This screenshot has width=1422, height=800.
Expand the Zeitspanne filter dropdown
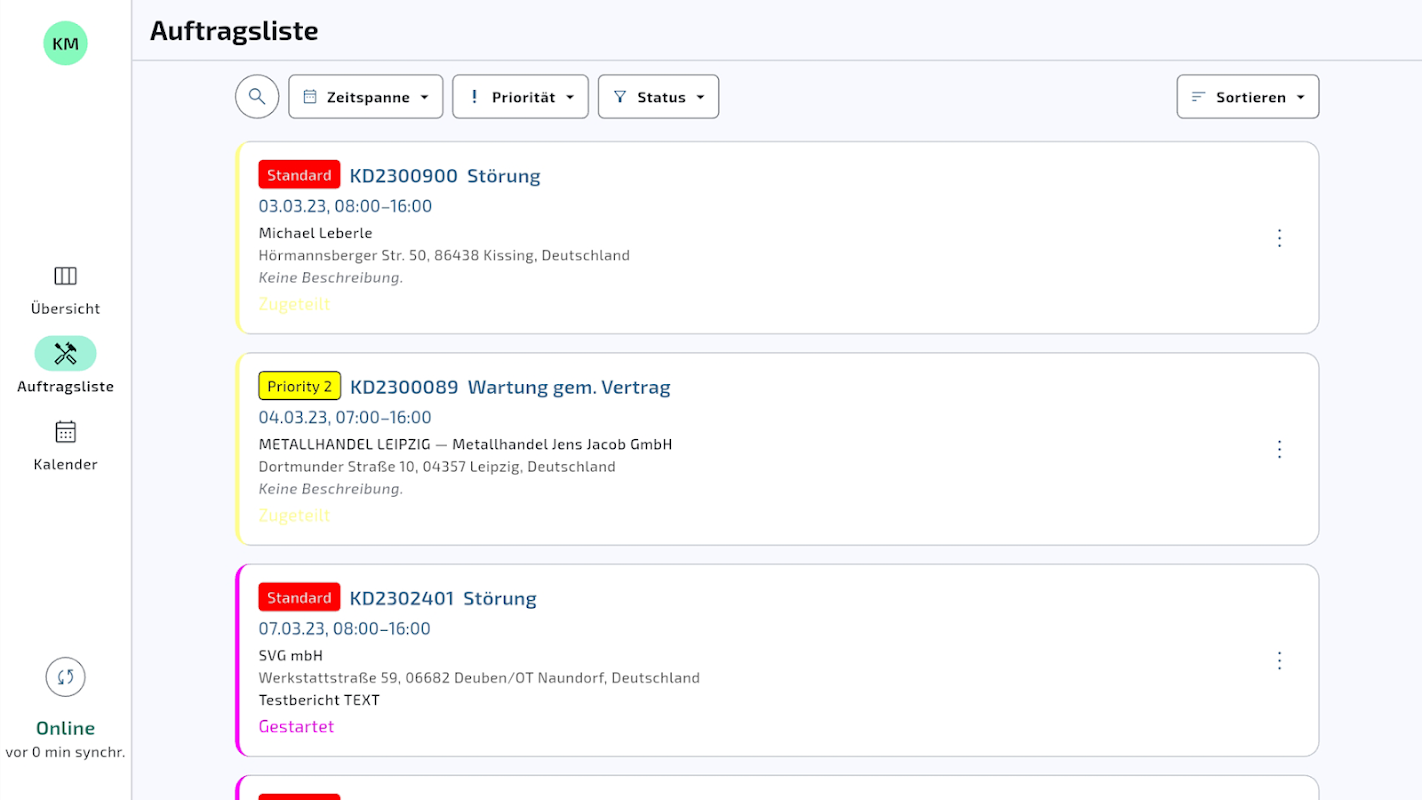tap(366, 97)
